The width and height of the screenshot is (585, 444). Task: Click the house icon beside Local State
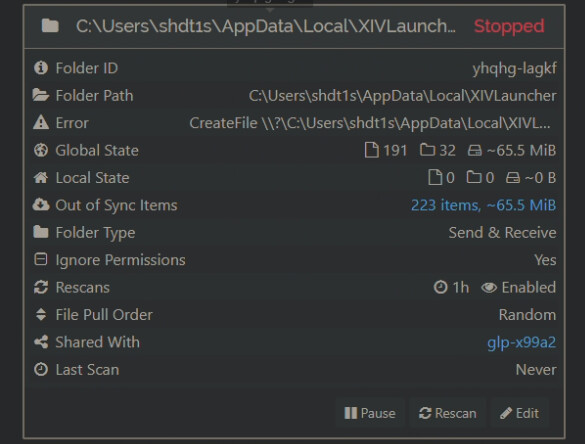click(x=41, y=178)
